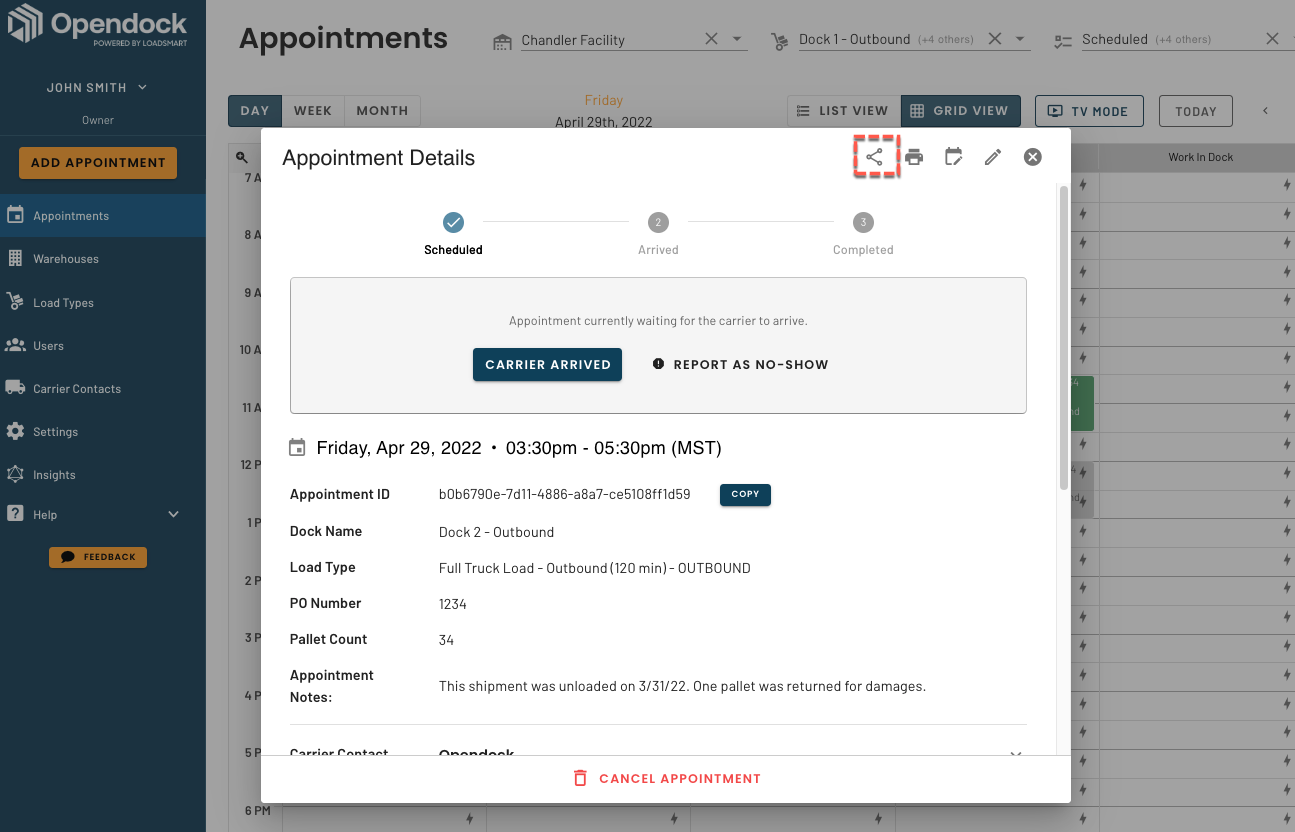
Task: Select the appointment ID text
Action: 564,494
